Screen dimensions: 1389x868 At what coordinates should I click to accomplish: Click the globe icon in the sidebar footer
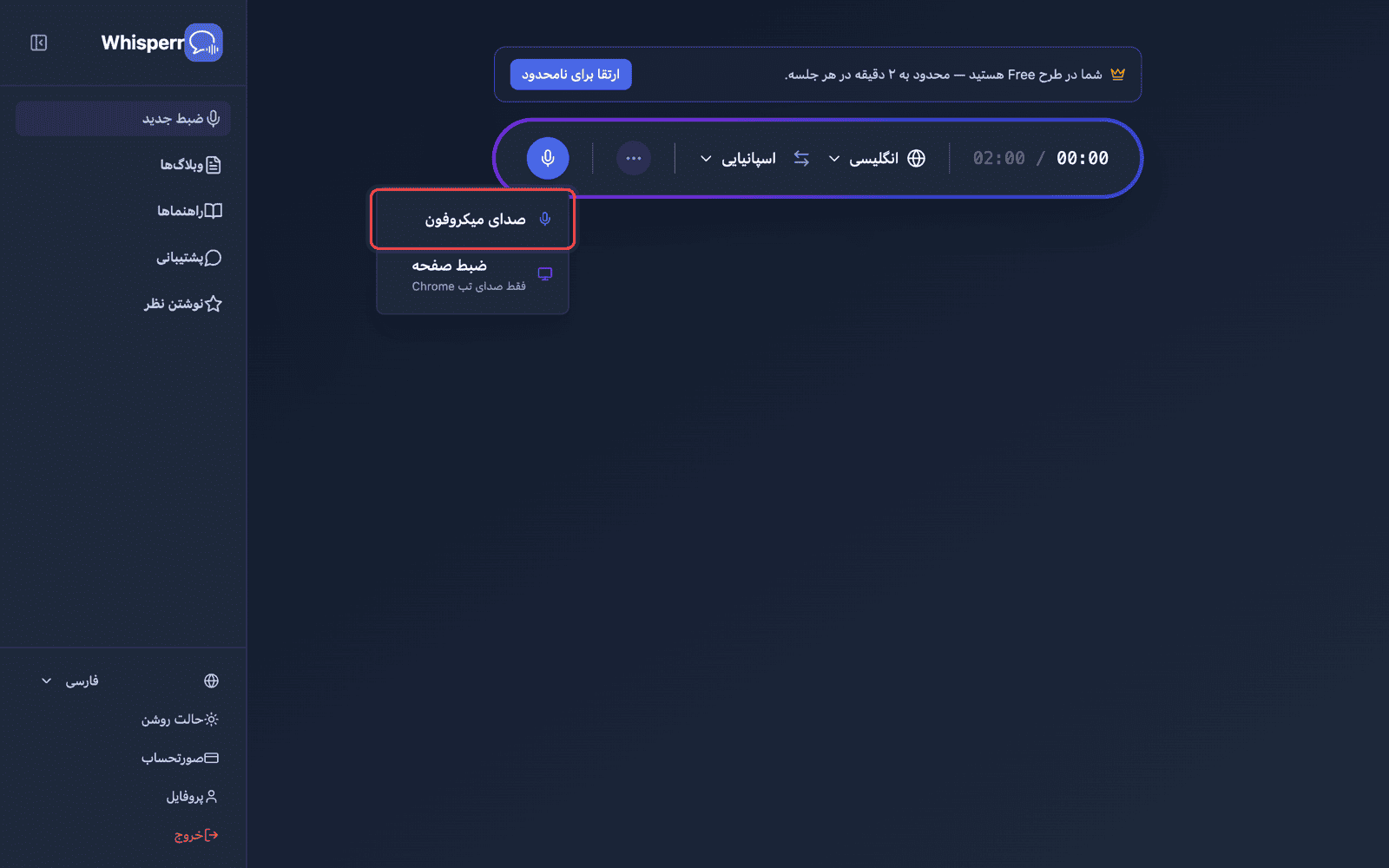[211, 681]
